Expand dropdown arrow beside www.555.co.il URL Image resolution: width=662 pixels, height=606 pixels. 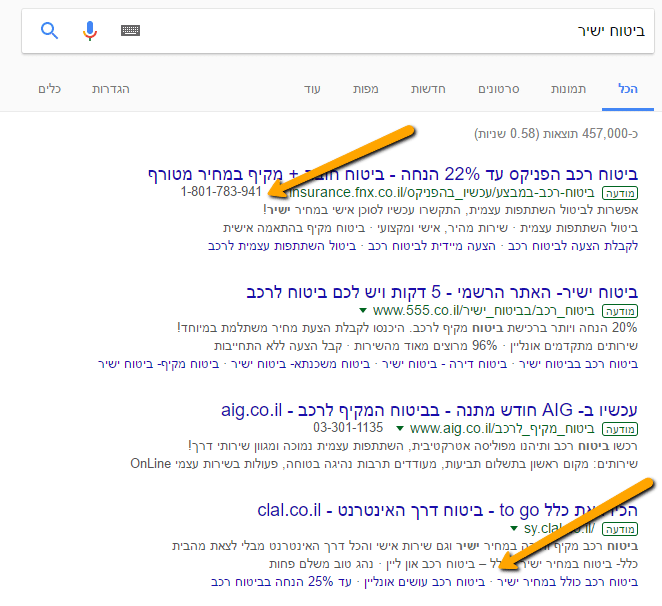[x=362, y=310]
